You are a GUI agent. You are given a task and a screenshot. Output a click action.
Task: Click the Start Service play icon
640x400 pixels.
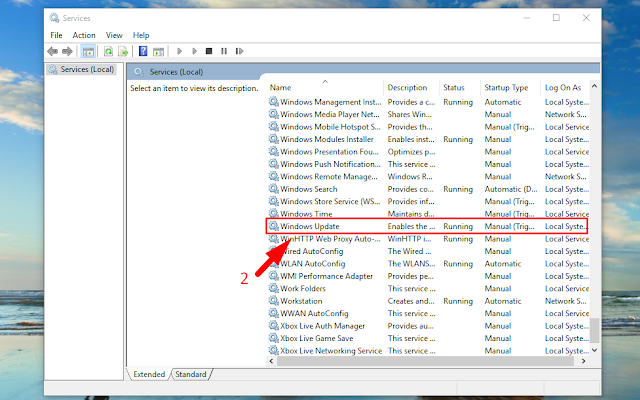(x=179, y=51)
